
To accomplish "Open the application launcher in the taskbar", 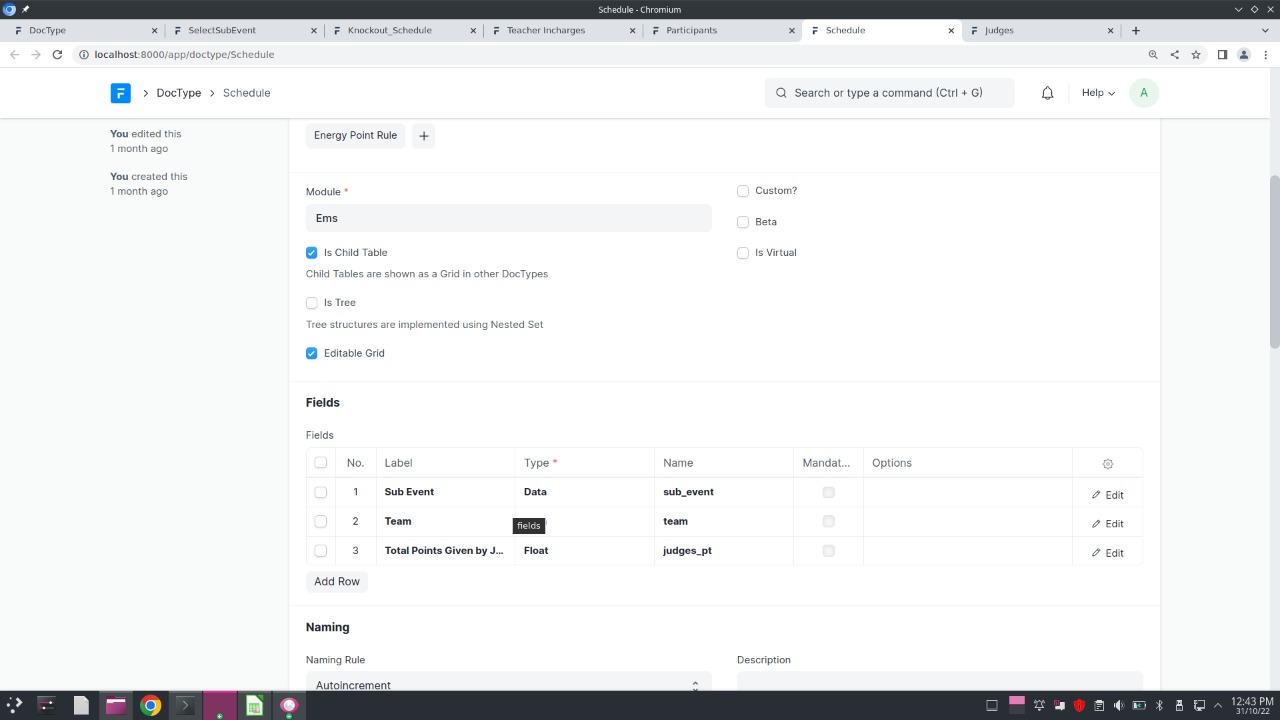I will click(16, 705).
